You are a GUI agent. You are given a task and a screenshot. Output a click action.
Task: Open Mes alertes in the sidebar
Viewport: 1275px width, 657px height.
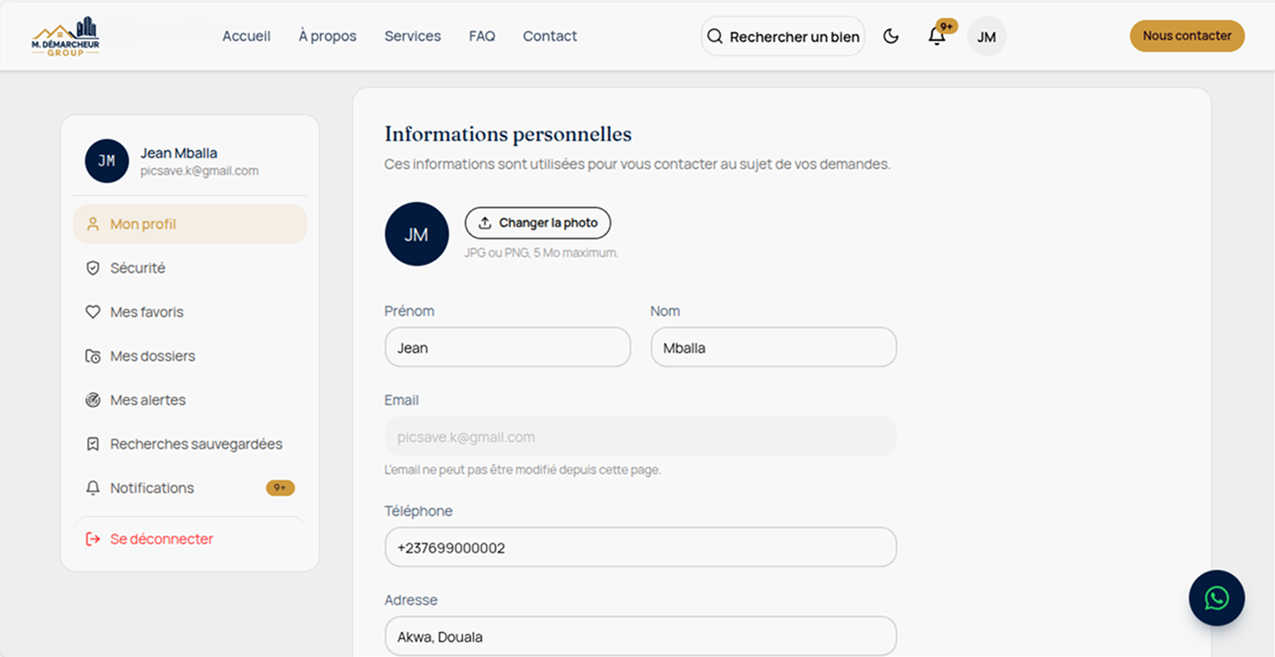point(190,400)
